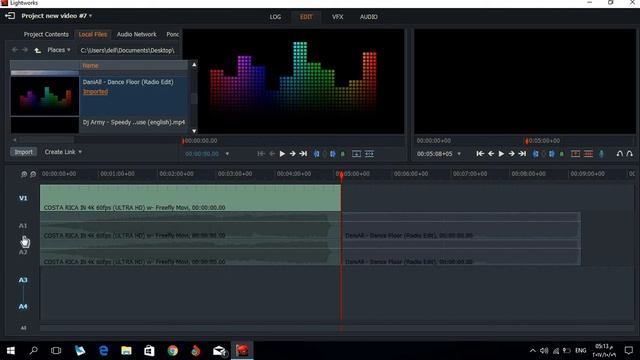The image size is (640, 360).
Task: Jump to end in source viewer
Action: pyautogui.click(x=303, y=154)
